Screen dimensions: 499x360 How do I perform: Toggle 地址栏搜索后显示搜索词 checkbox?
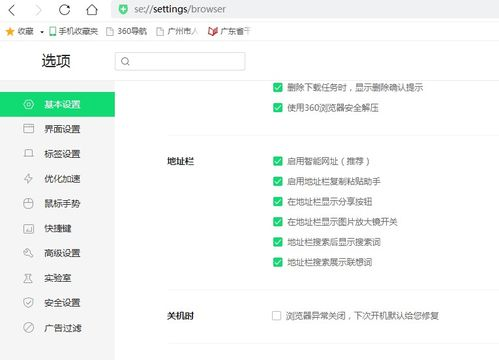tap(278, 242)
